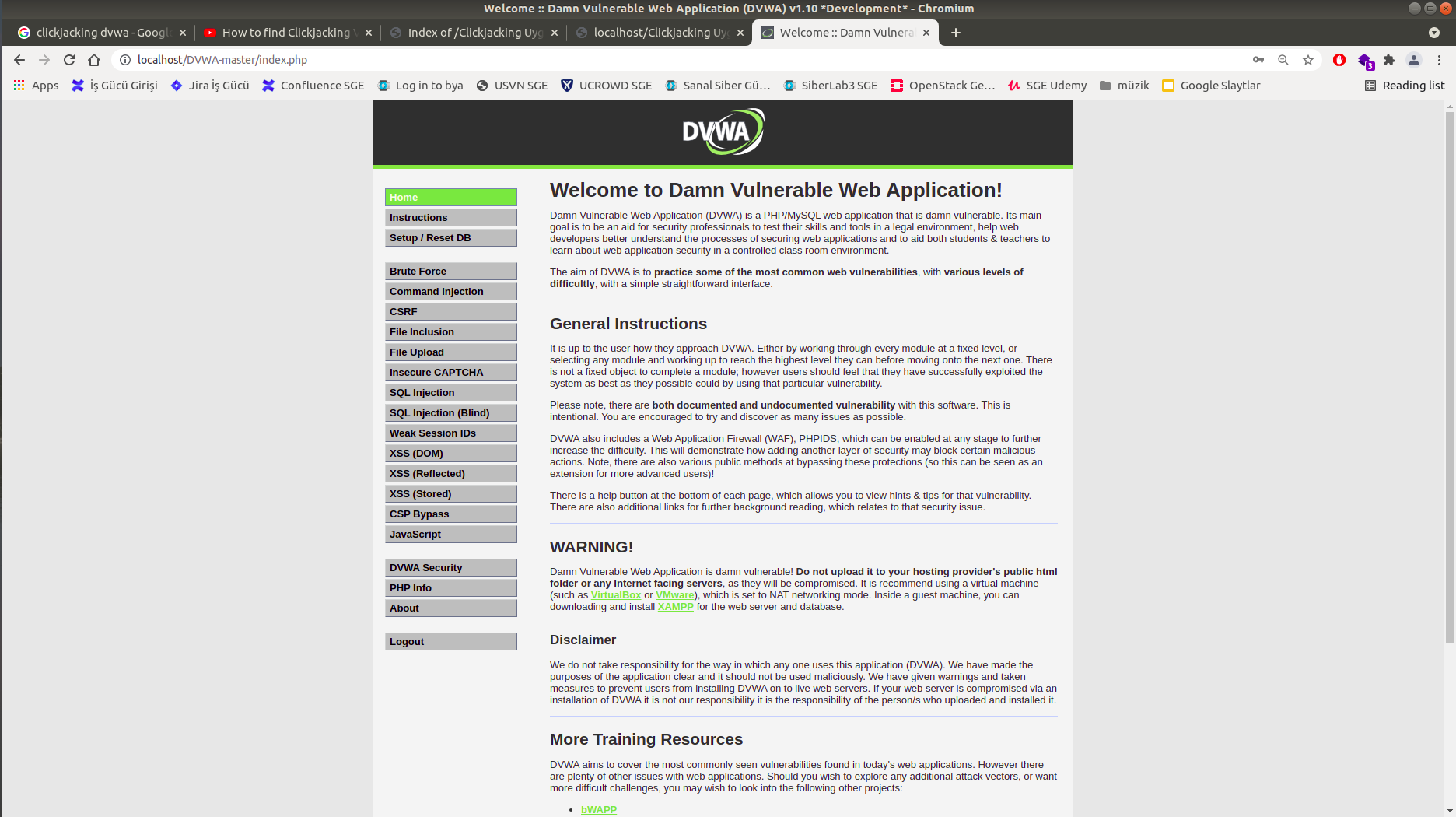Open the Command Injection module
The image size is (1456, 817).
(x=451, y=292)
